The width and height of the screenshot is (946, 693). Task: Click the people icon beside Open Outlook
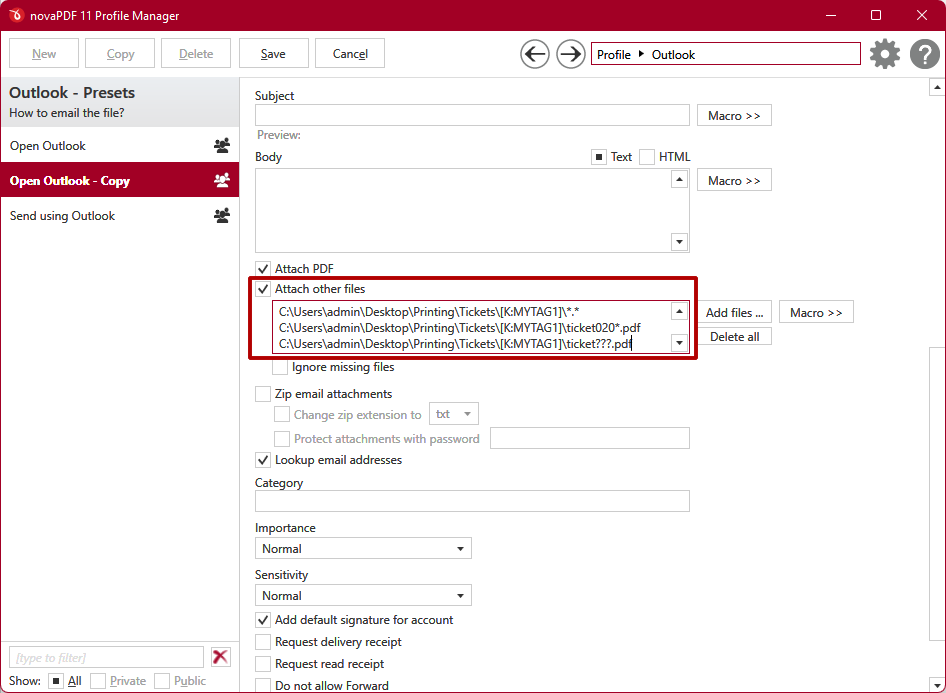coord(221,145)
